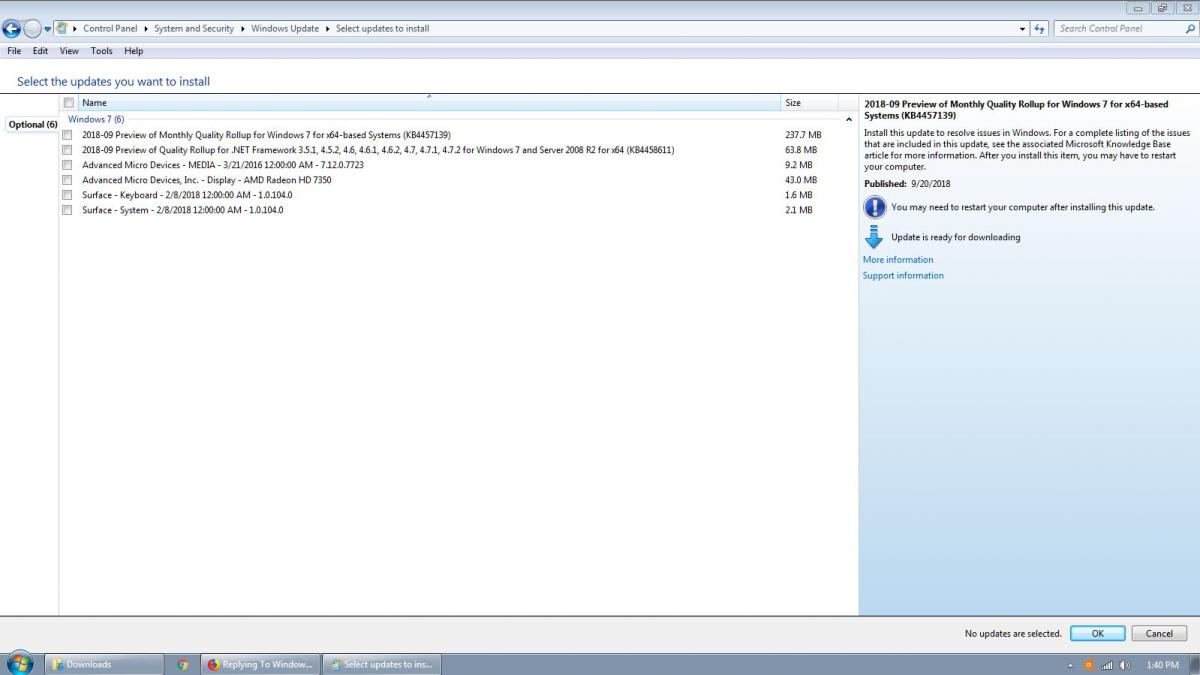1200x675 pixels.
Task: Select the AMD Radeon HD 7350 row text
Action: point(207,180)
